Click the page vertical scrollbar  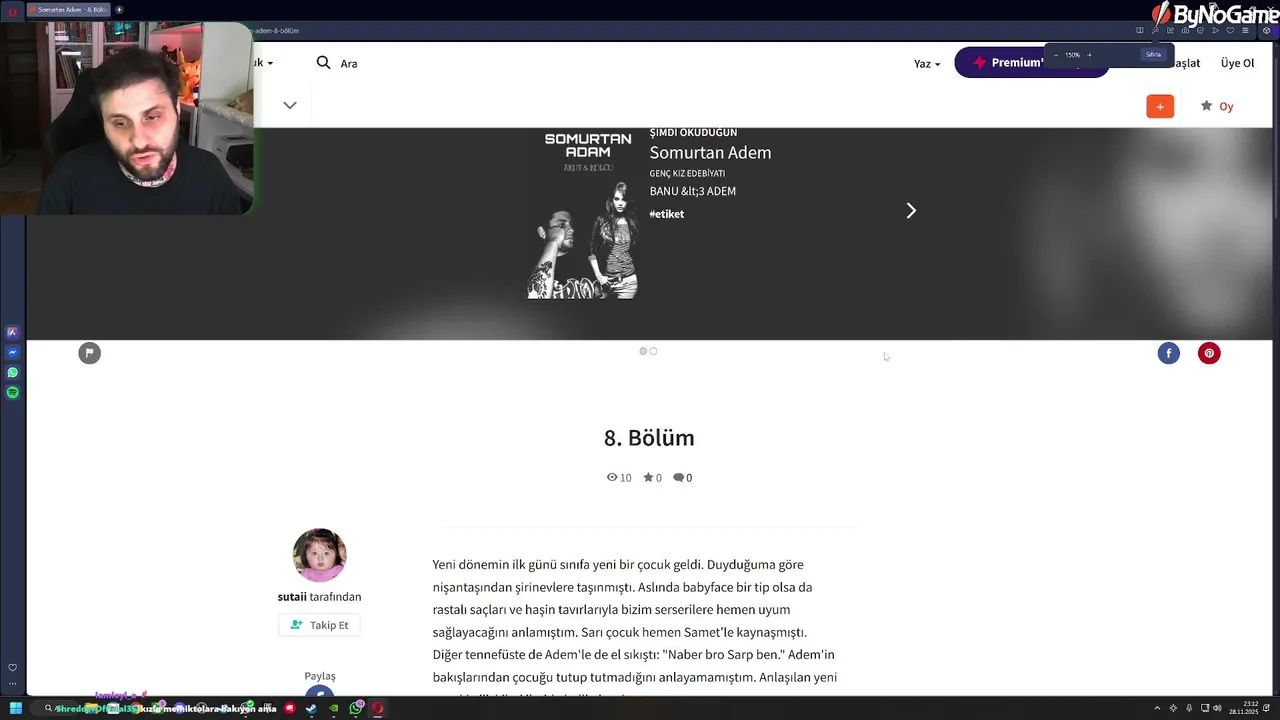click(1276, 370)
